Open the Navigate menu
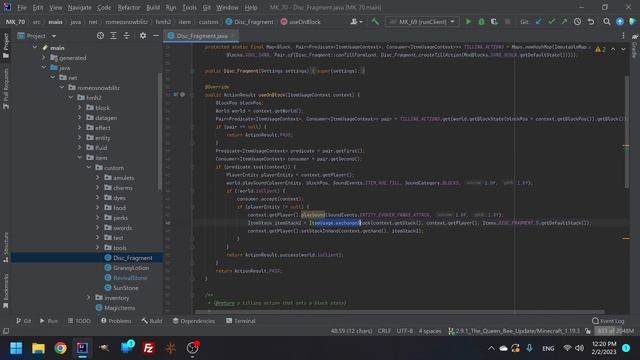Viewport: 640px width, 360px height. 80,7
